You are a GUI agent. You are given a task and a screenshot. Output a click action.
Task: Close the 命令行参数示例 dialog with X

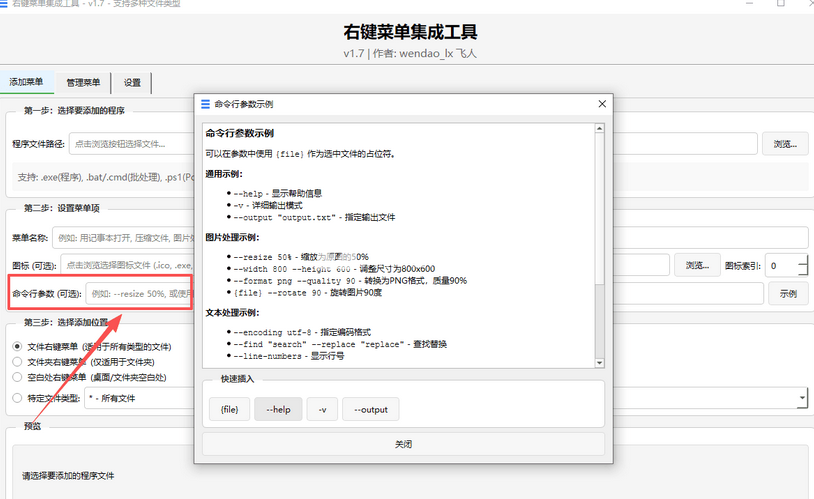coord(601,104)
